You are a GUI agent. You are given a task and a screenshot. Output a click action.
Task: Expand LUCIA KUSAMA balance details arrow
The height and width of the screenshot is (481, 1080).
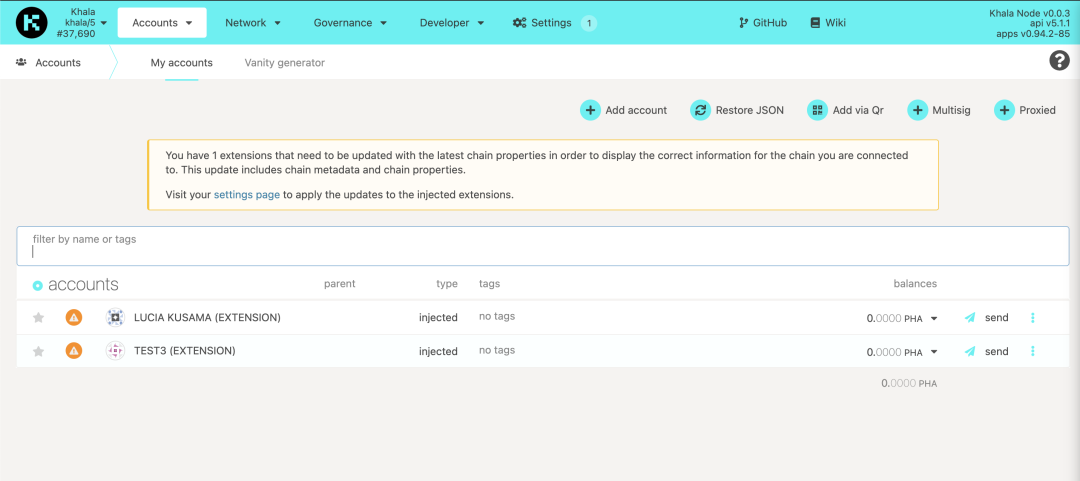[x=934, y=319]
